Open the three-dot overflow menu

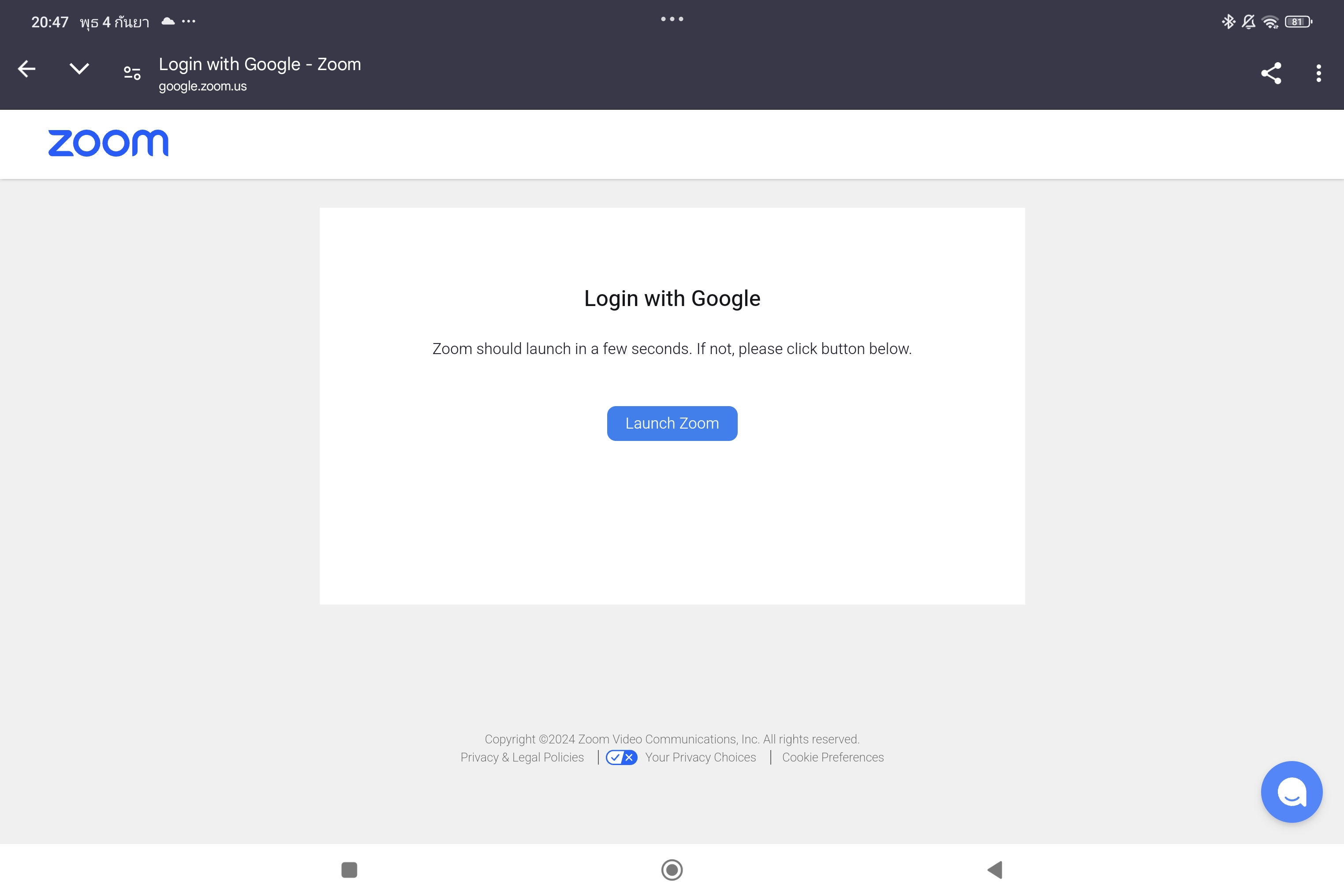[1318, 73]
